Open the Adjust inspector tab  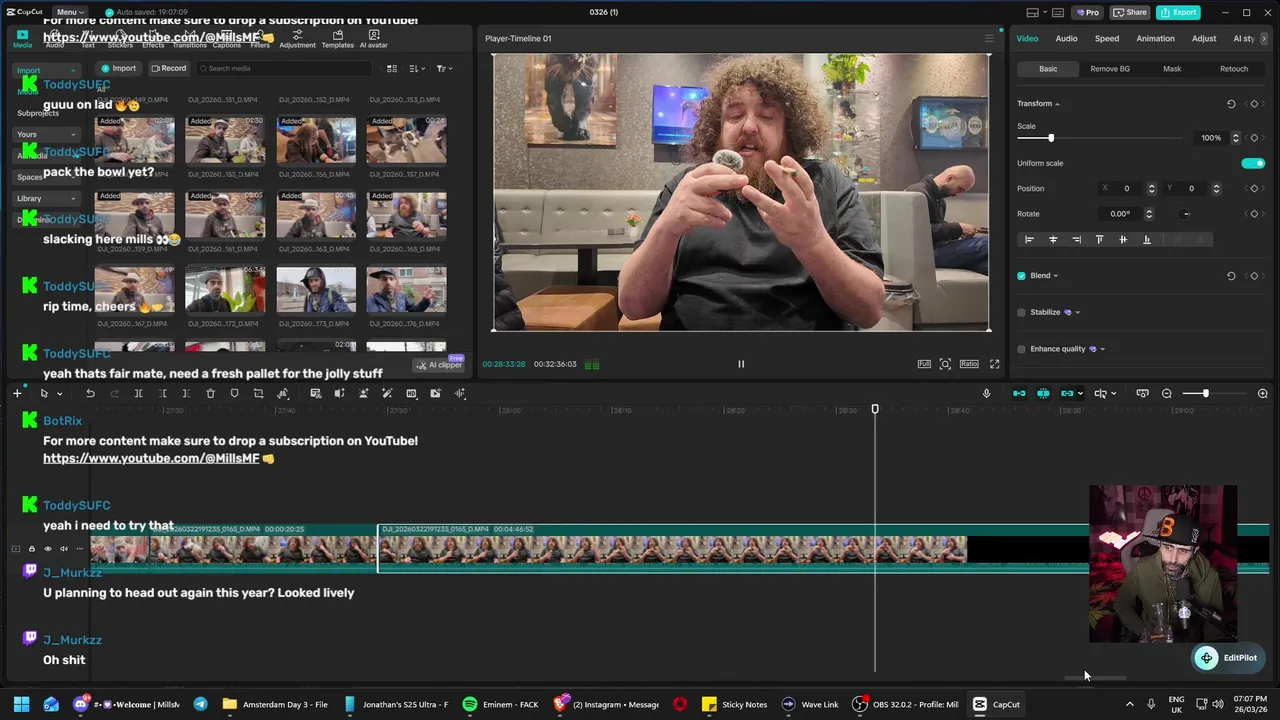(1204, 39)
